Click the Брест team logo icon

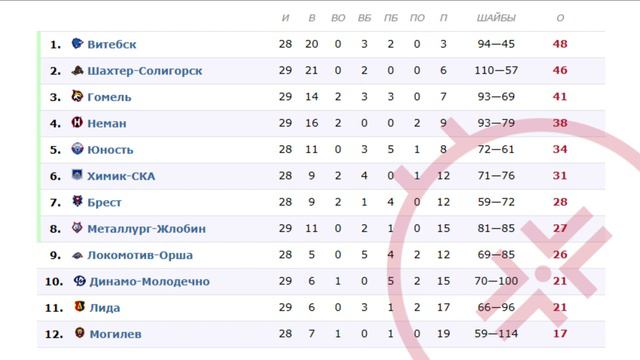77,201
